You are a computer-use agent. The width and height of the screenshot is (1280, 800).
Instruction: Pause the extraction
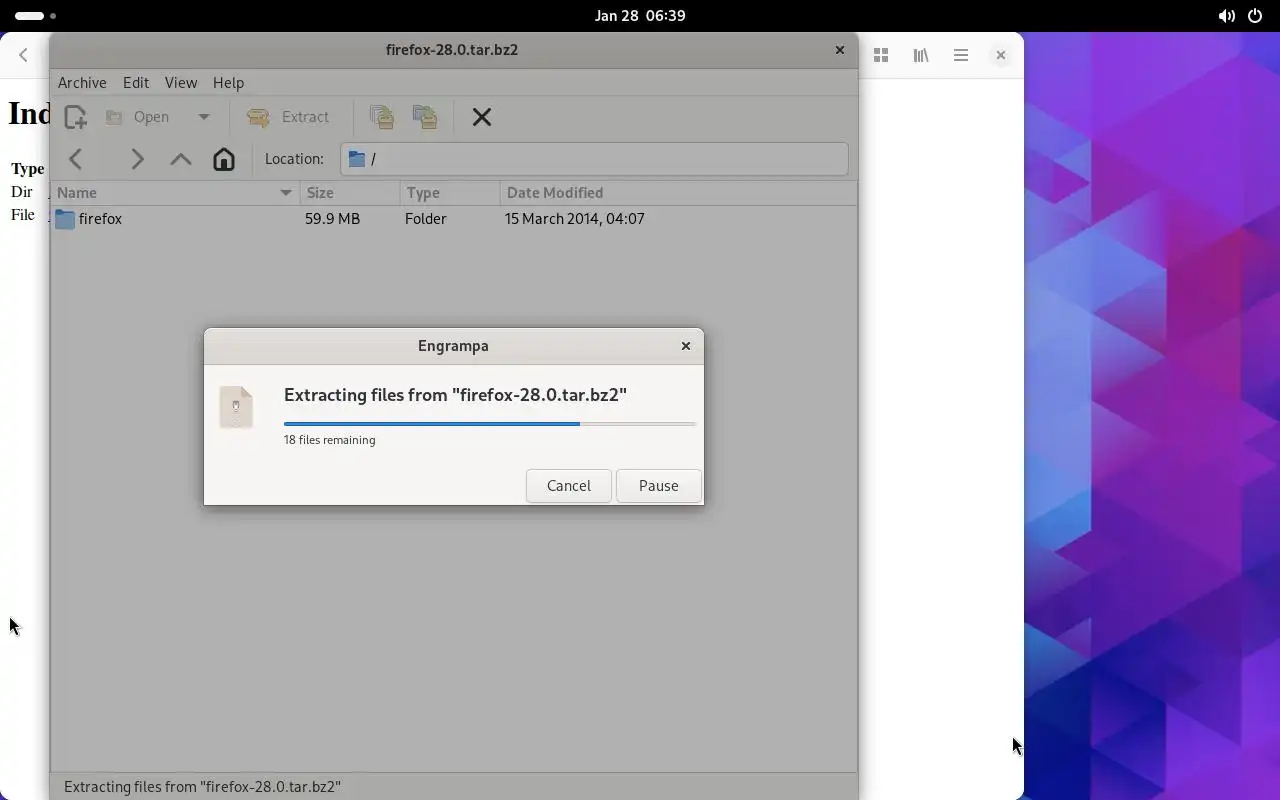point(659,486)
